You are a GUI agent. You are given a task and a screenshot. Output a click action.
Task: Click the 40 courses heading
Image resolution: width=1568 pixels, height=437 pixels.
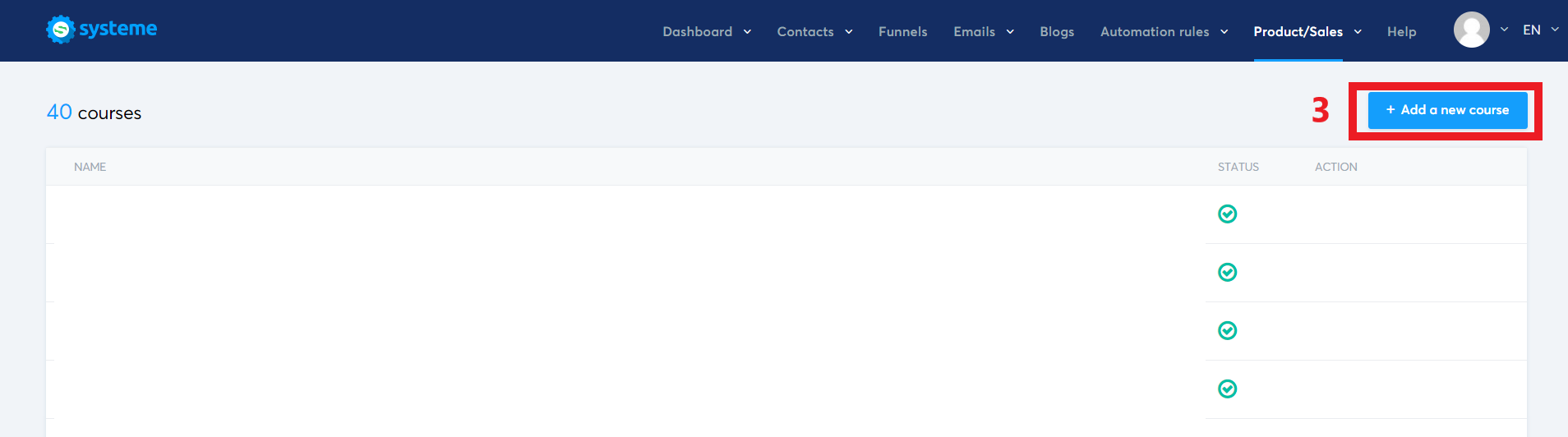[x=94, y=113]
